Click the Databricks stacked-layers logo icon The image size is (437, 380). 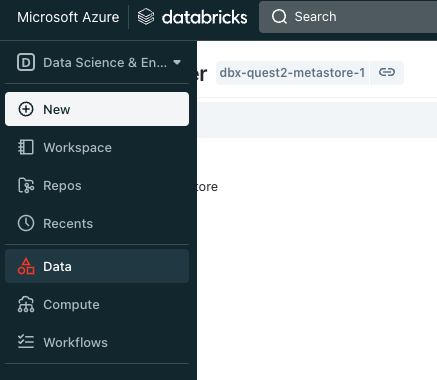[x=146, y=17]
